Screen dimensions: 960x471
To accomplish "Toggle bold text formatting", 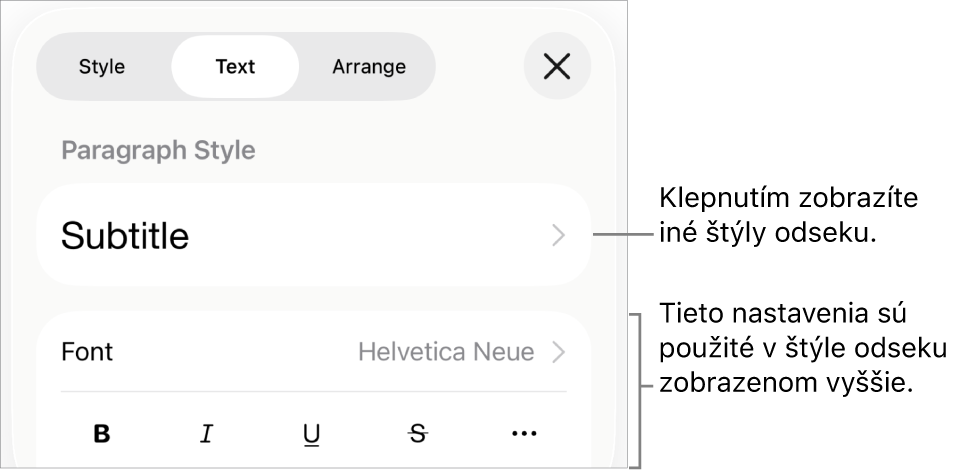I will coord(102,433).
